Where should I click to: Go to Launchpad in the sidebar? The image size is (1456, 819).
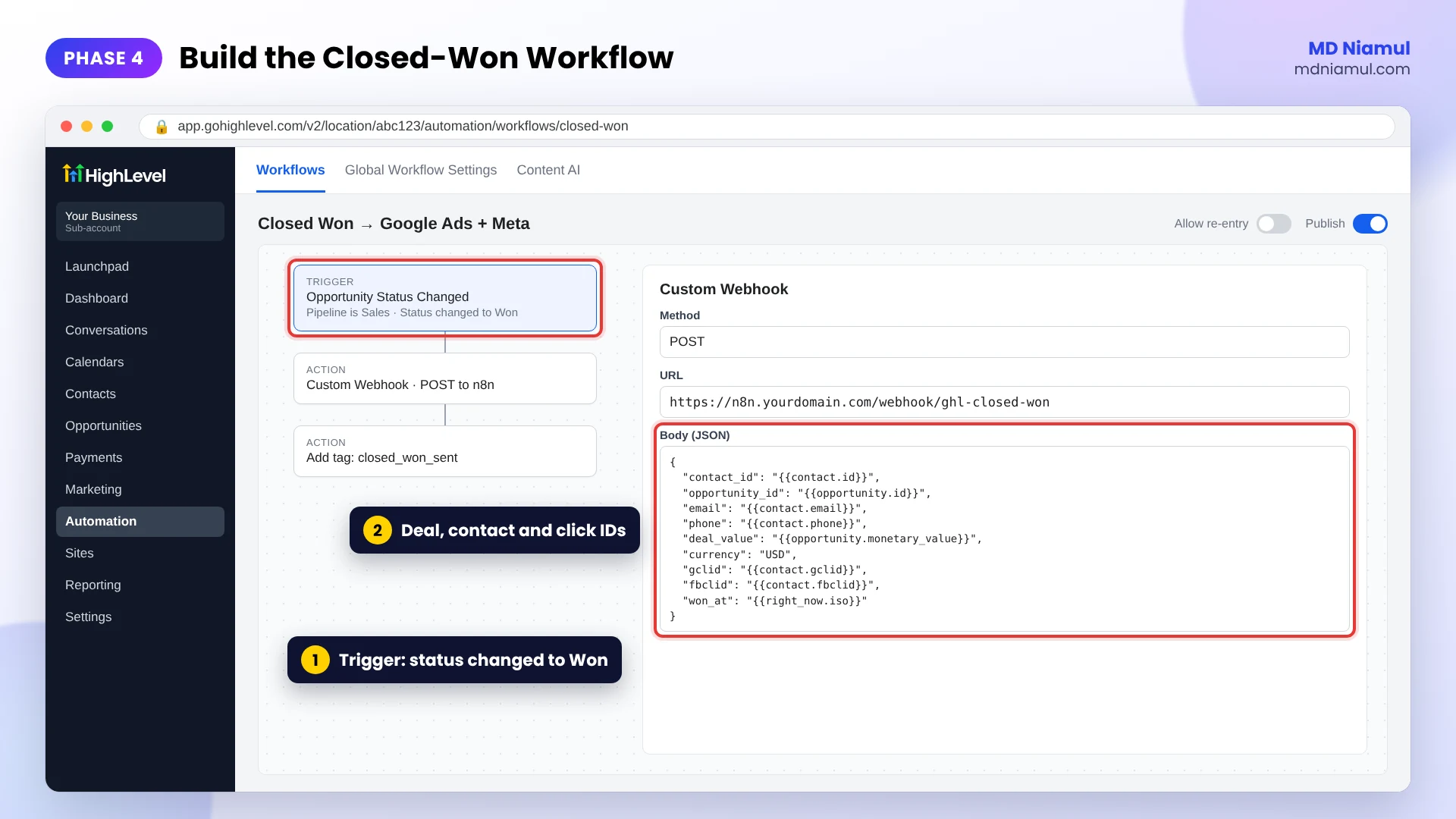tap(140, 266)
